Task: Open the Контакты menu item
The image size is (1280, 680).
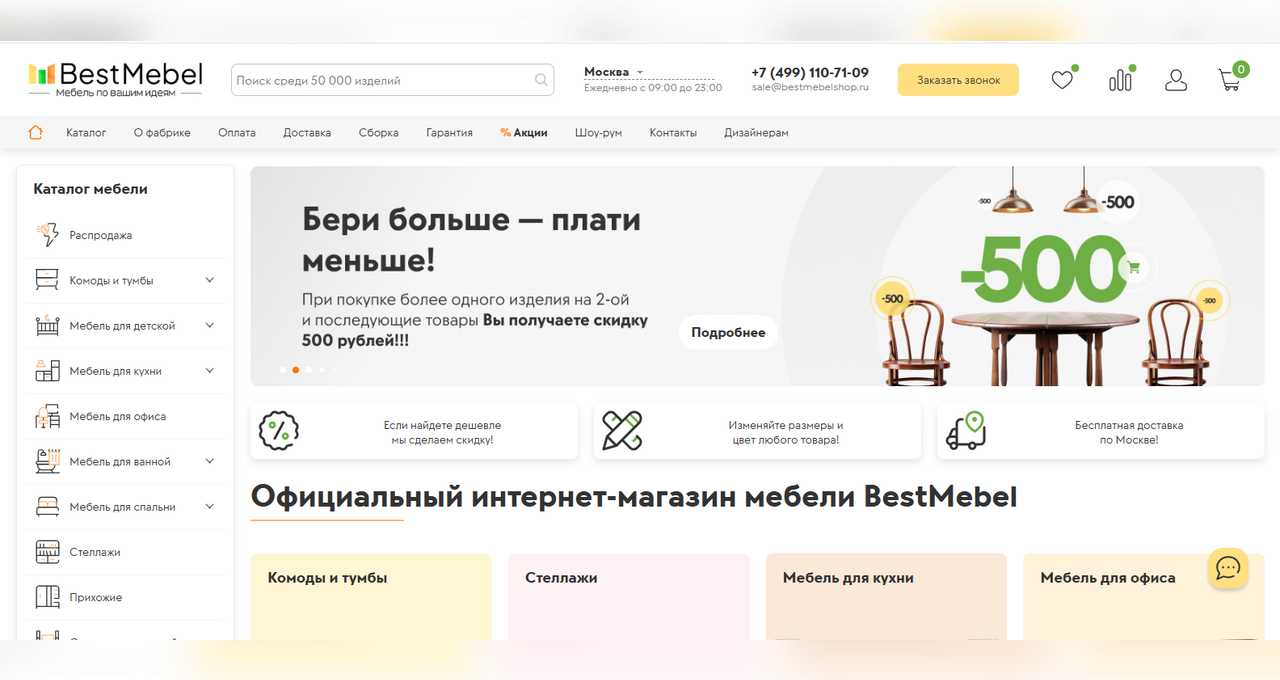Action: [673, 132]
